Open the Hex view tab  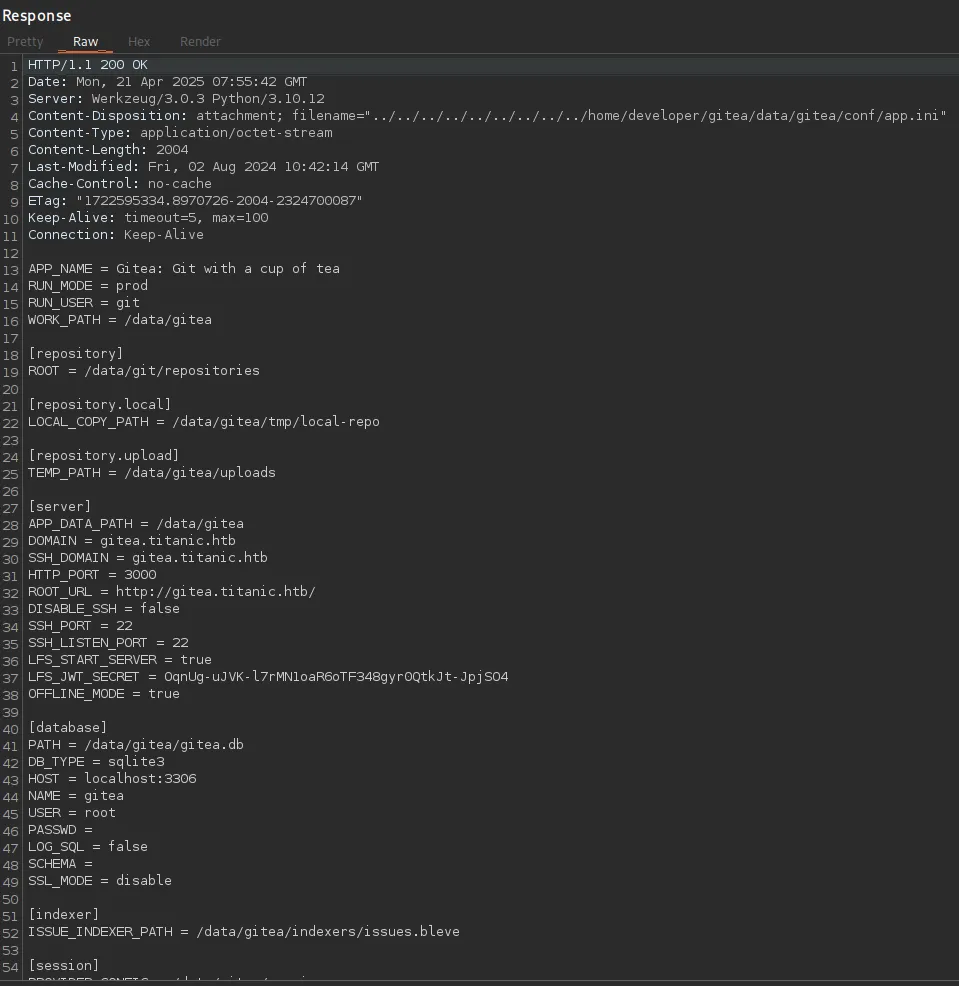(x=139, y=42)
